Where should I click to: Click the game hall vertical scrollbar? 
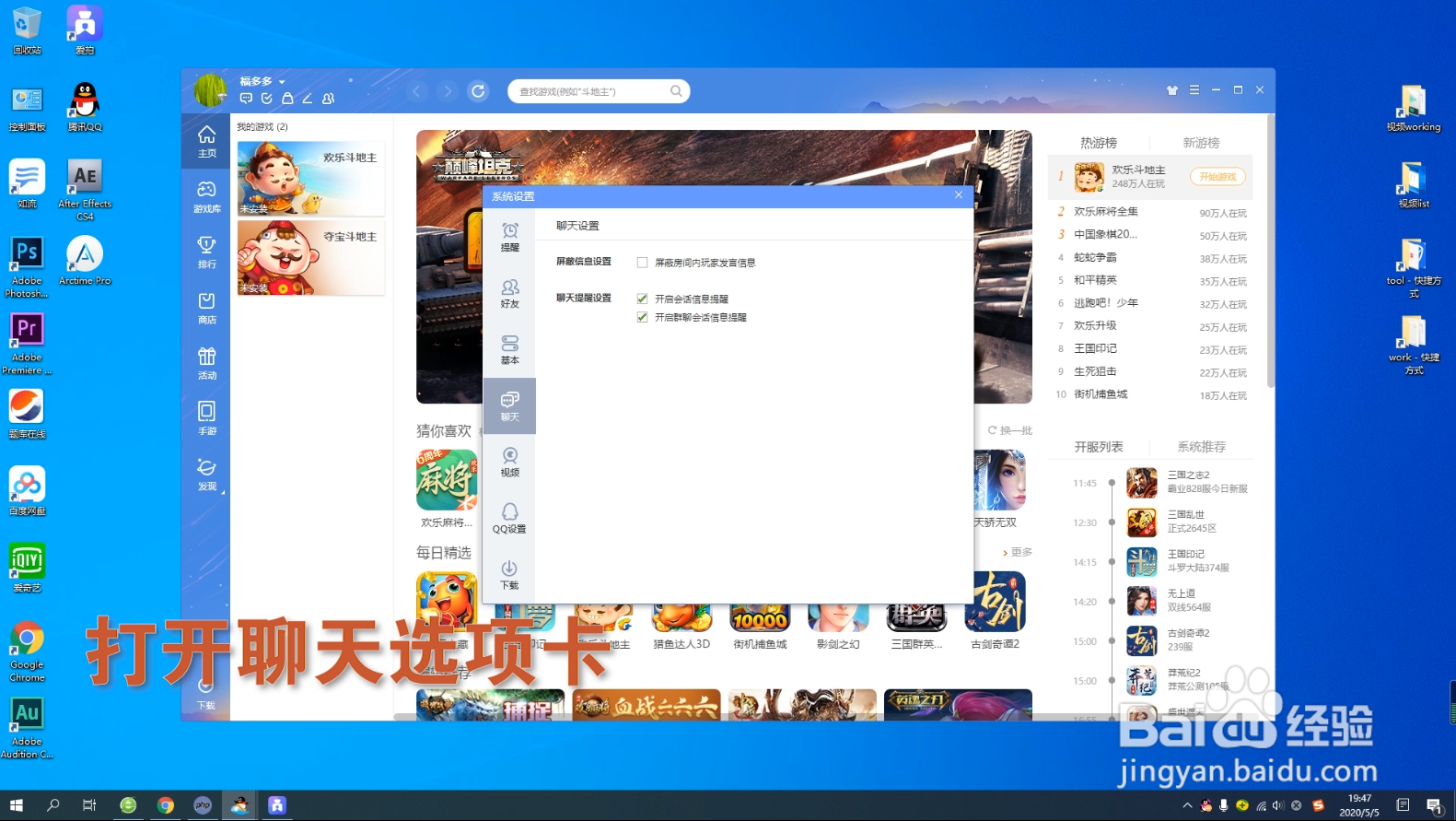1271,249
